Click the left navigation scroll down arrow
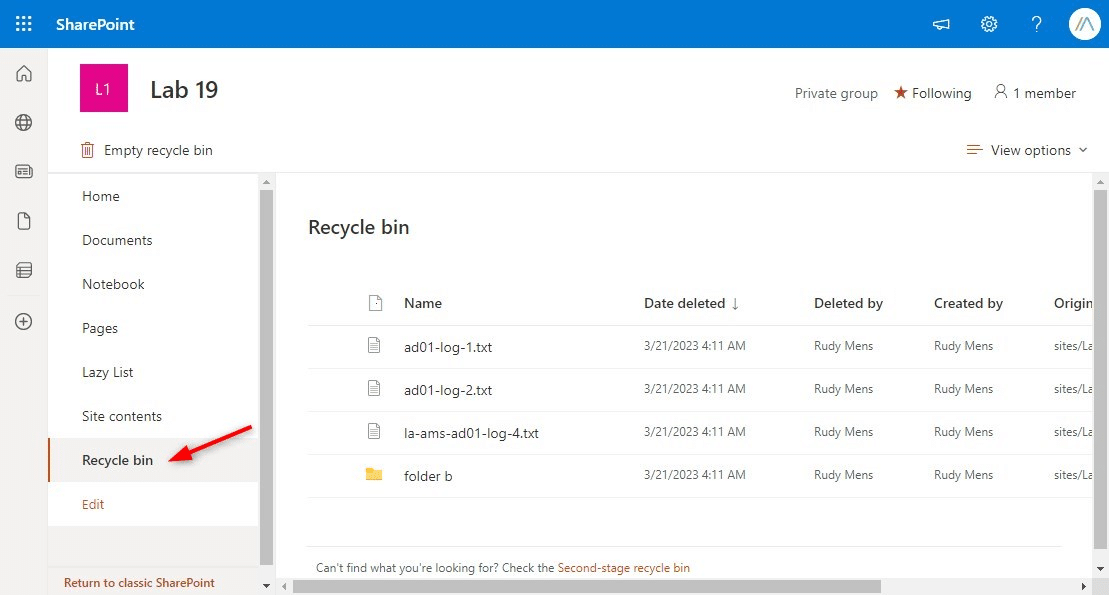This screenshot has width=1109, height=595. coord(266,586)
